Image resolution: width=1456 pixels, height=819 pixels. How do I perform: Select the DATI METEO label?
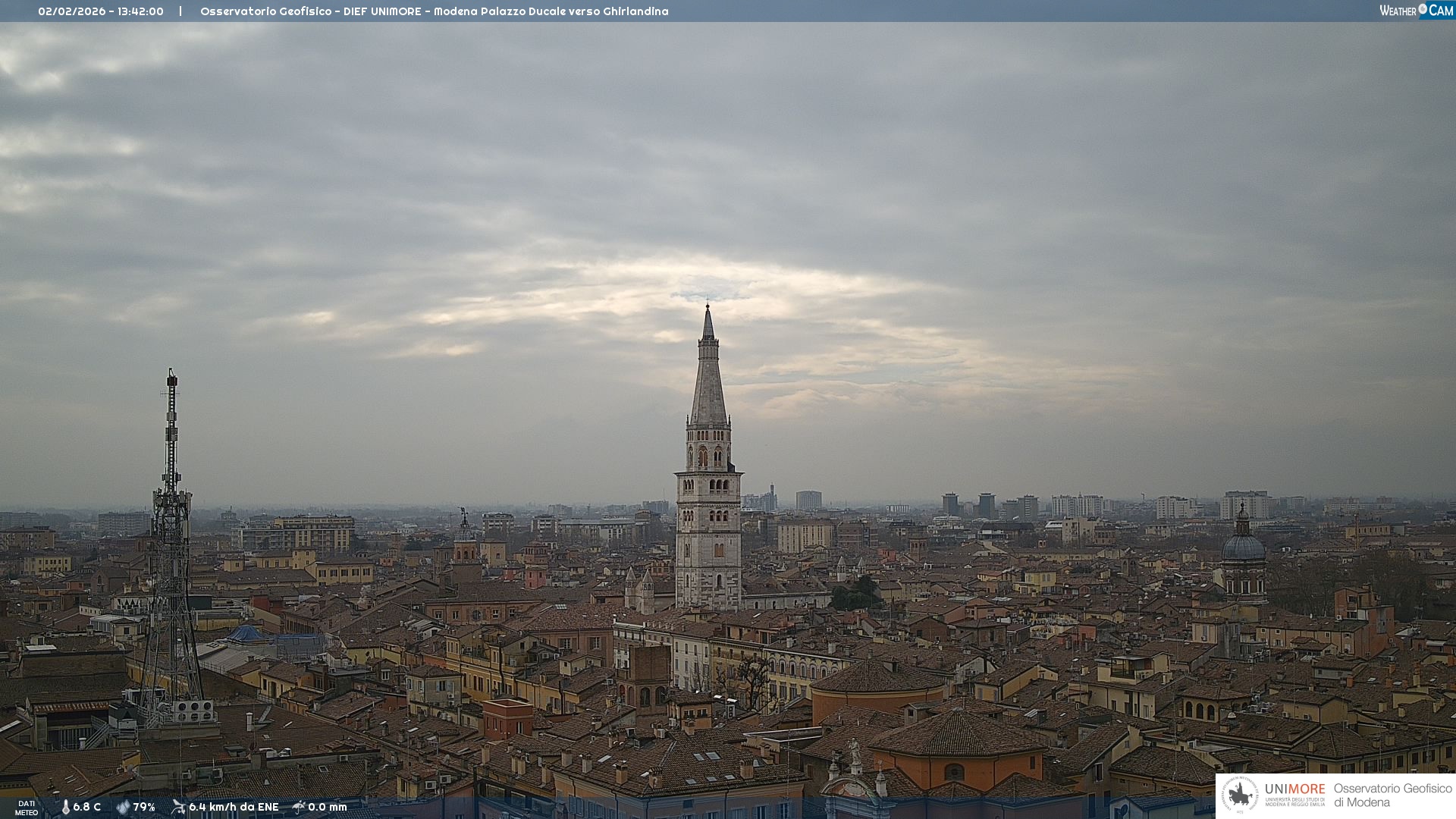click(27, 808)
